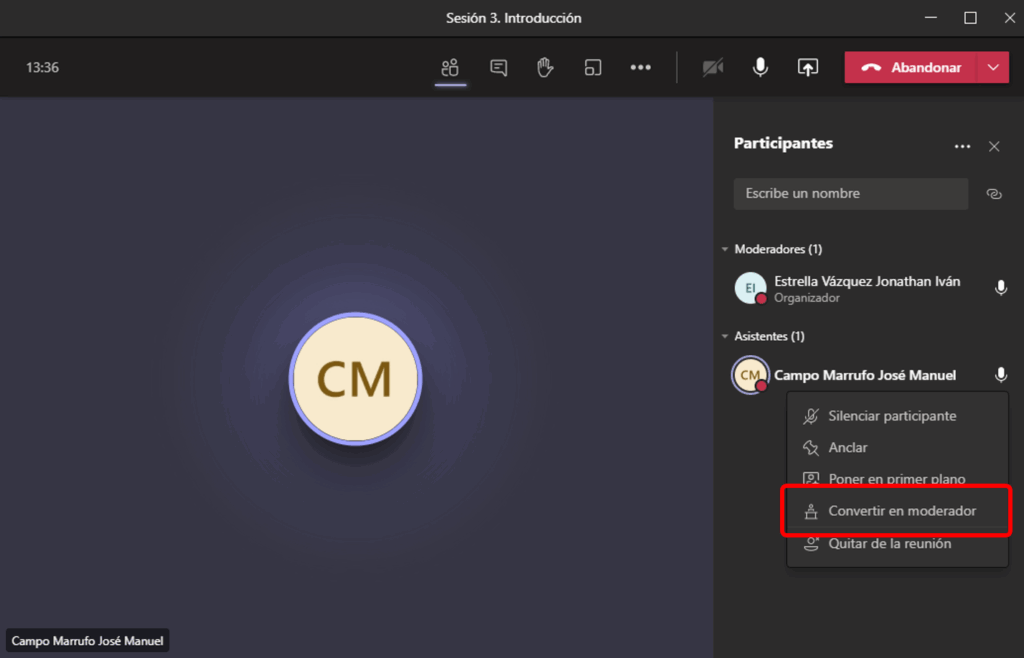Screen dimensions: 1024x658
Task: Click the Escribe un nombre search field
Action: click(x=850, y=194)
